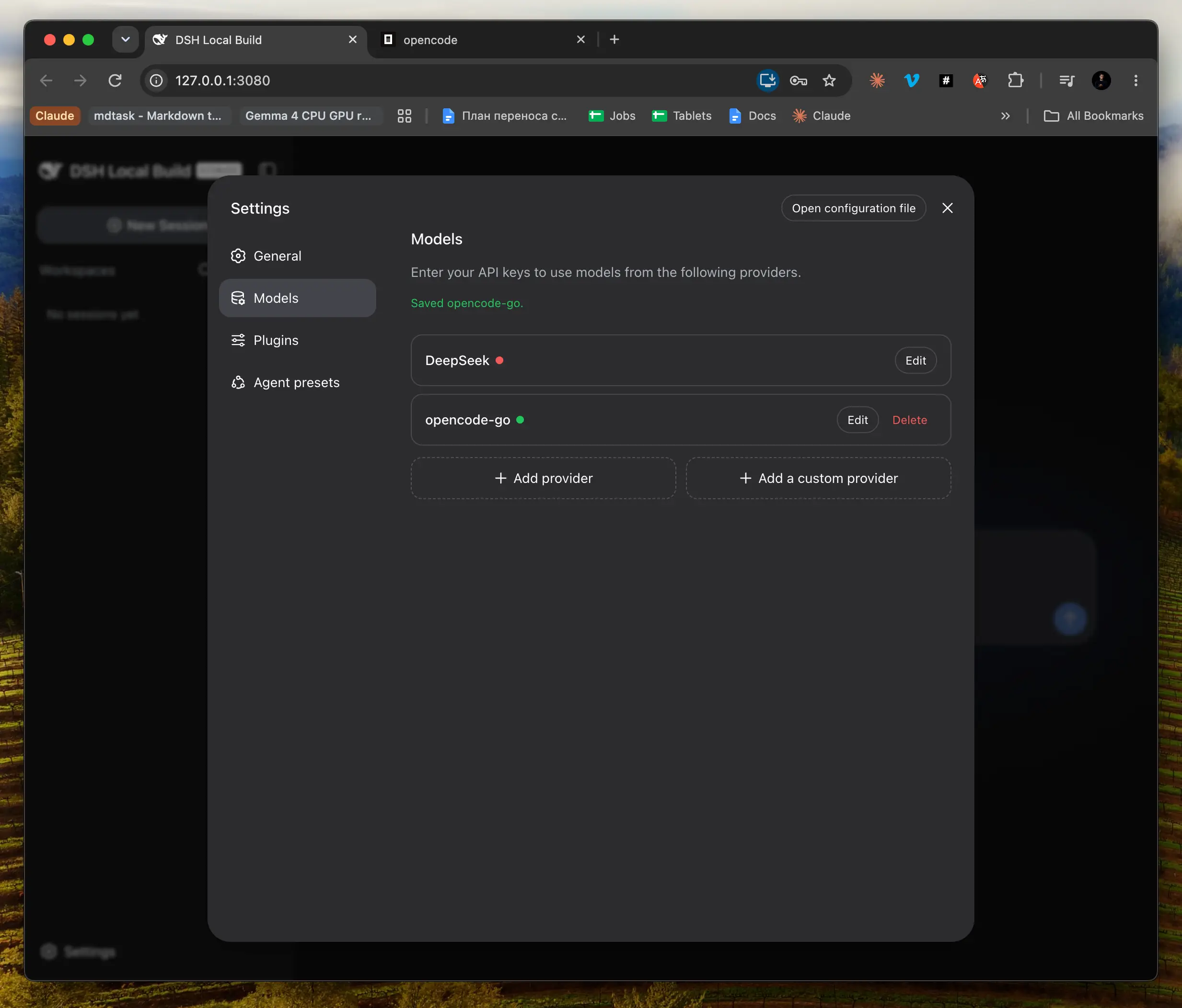Open the Jobs bookmark
Screen dimensions: 1182x1008
pyautogui.click(x=612, y=116)
